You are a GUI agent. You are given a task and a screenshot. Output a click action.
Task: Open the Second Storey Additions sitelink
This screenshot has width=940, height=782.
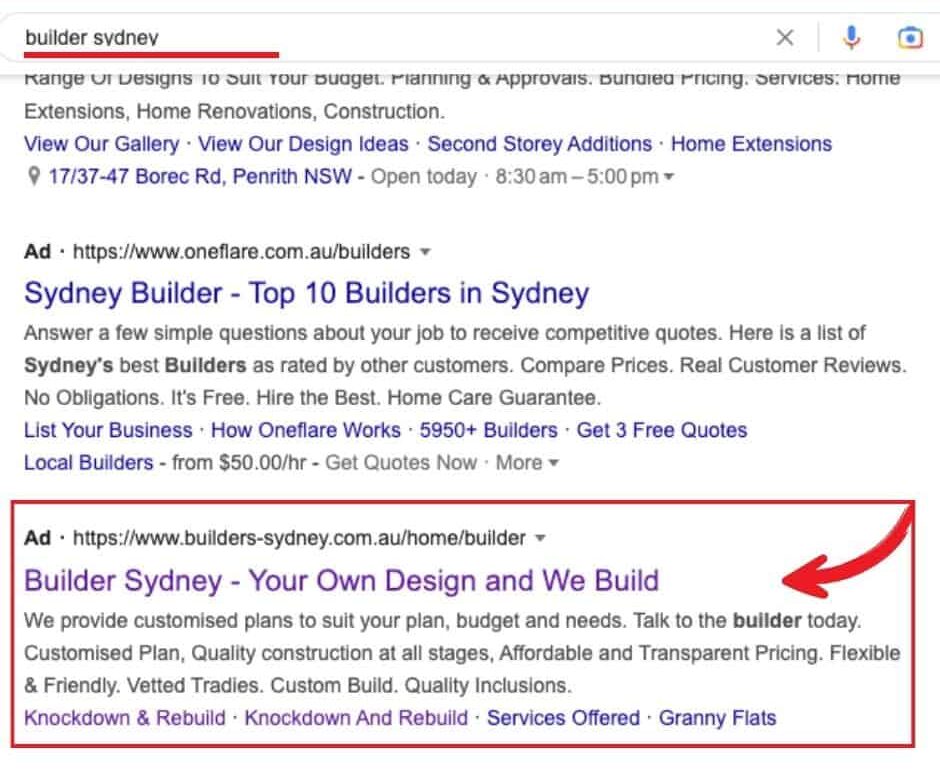[x=539, y=144]
